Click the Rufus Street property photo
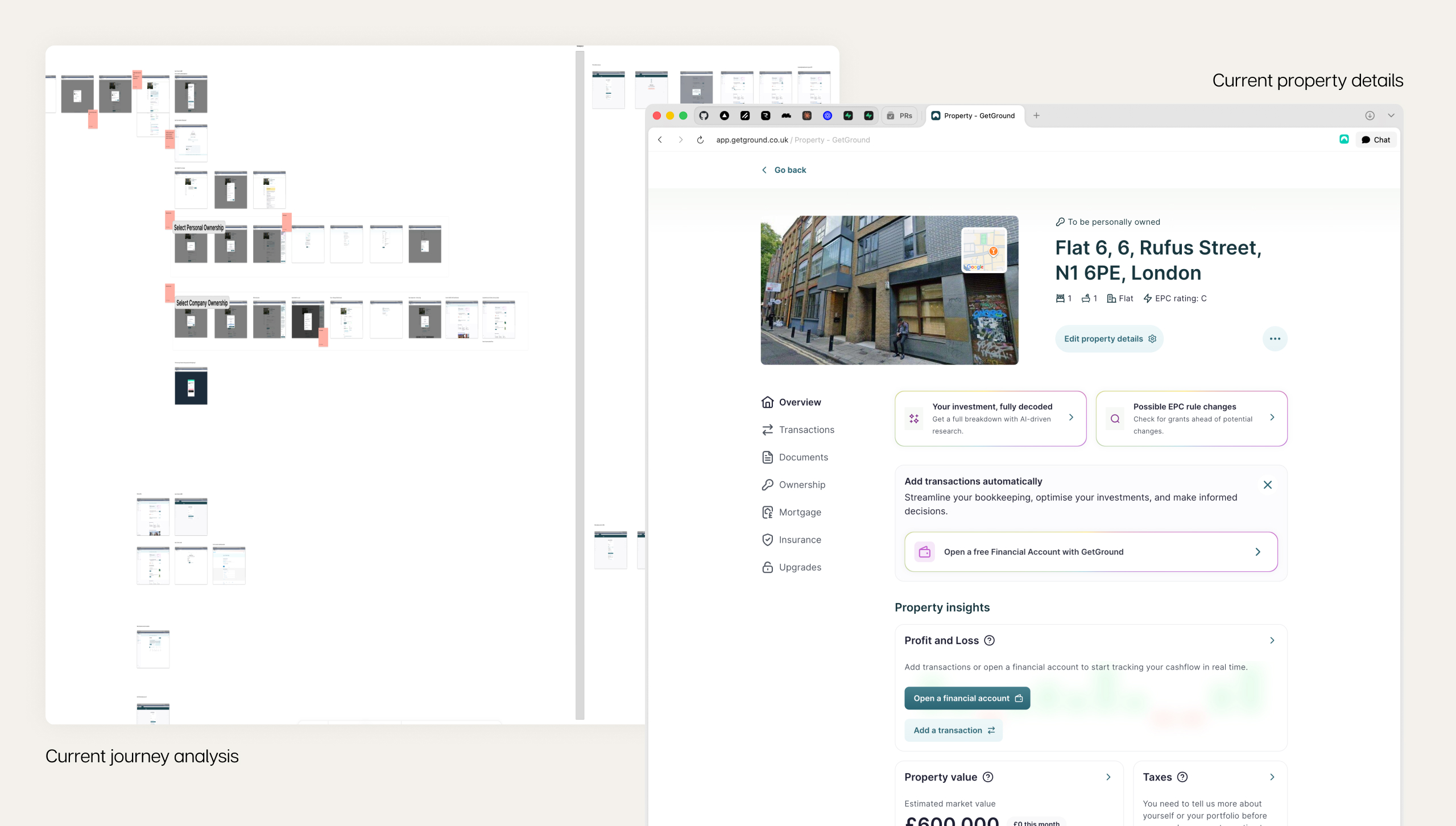 coord(889,290)
